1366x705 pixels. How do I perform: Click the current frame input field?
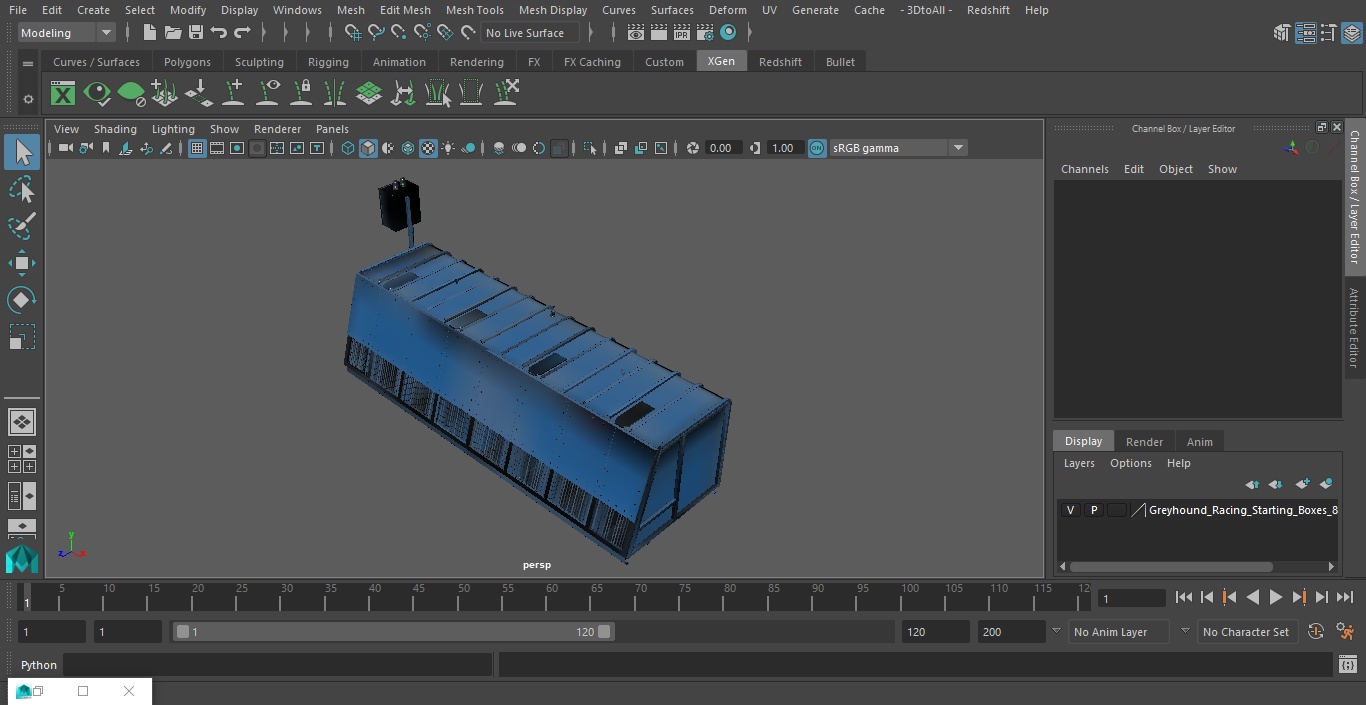(x=1131, y=598)
